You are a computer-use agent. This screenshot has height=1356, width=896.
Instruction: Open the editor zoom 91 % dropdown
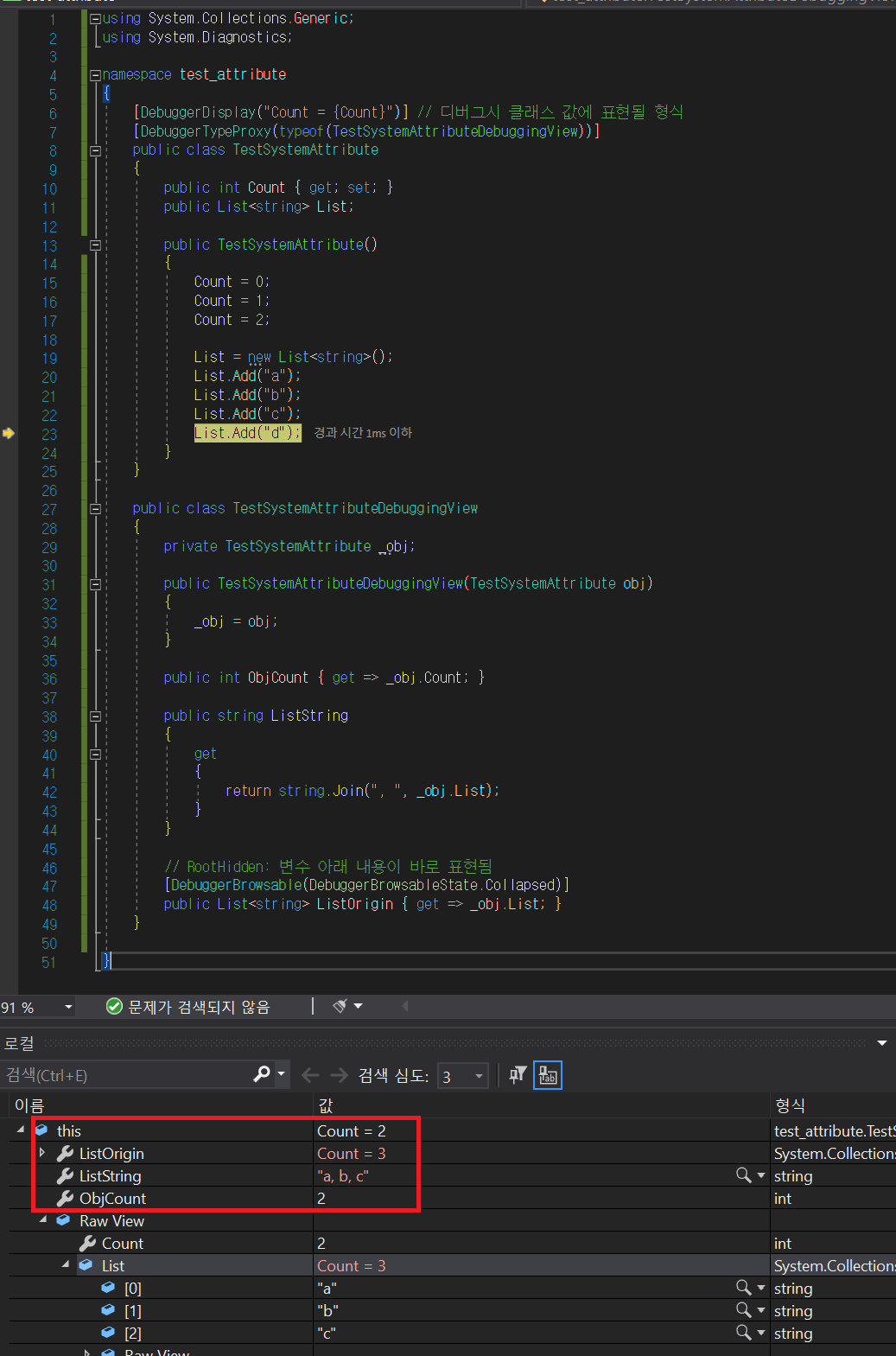[68, 1007]
